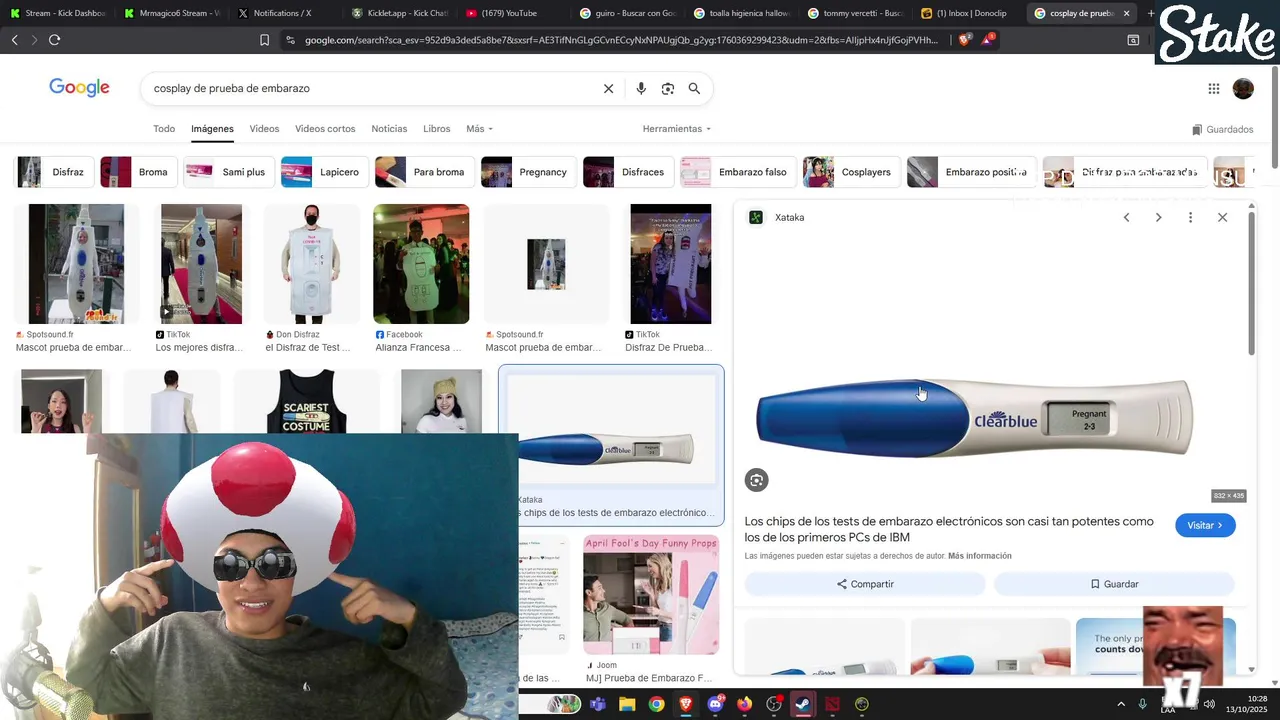Viewport: 1280px width, 720px height.
Task: Open Discord from the taskbar
Action: pos(715,704)
